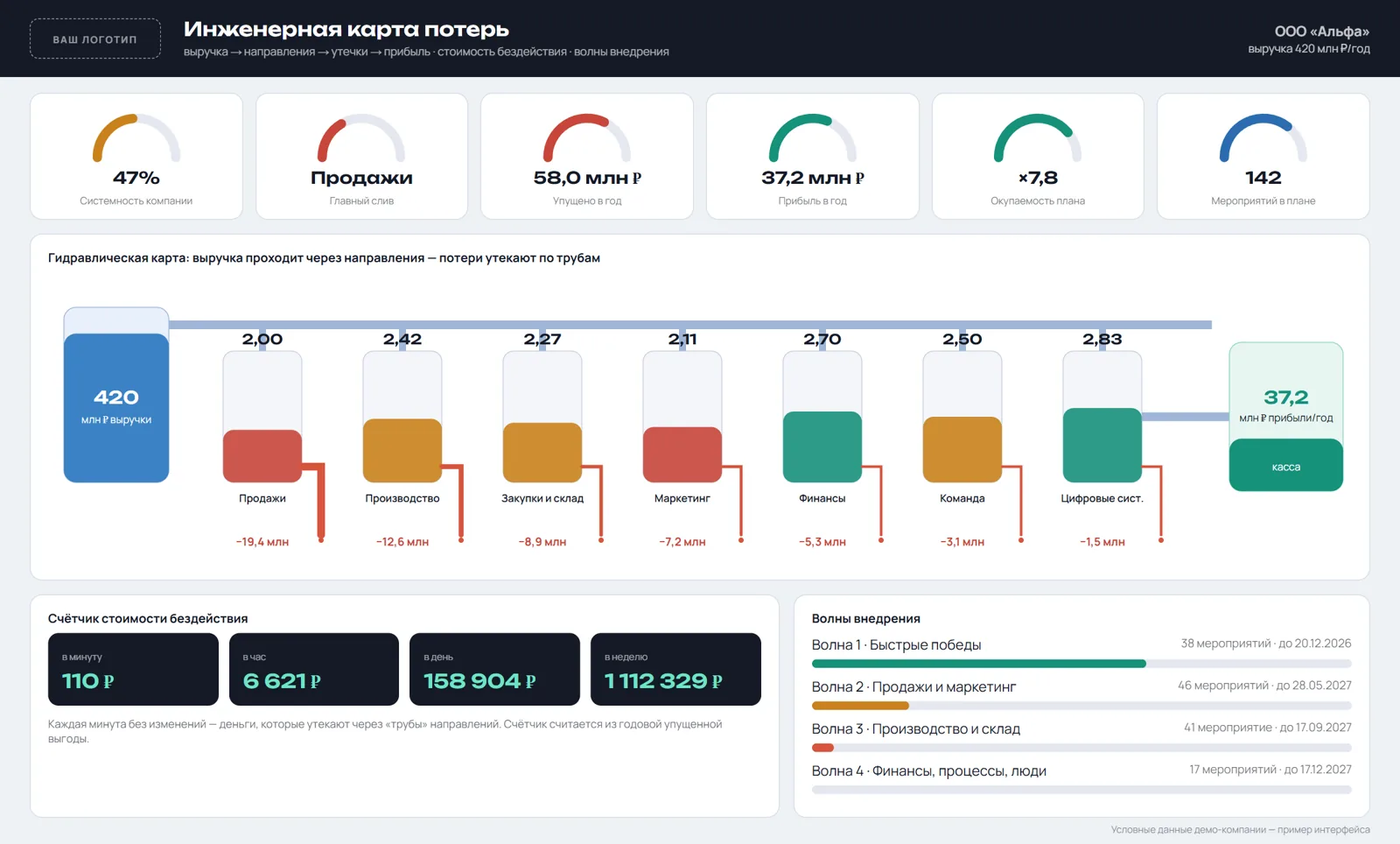Screen dimensions: 1400x844
Task: Click the blue 420 млн ₽ выручки tank
Action: point(116,395)
